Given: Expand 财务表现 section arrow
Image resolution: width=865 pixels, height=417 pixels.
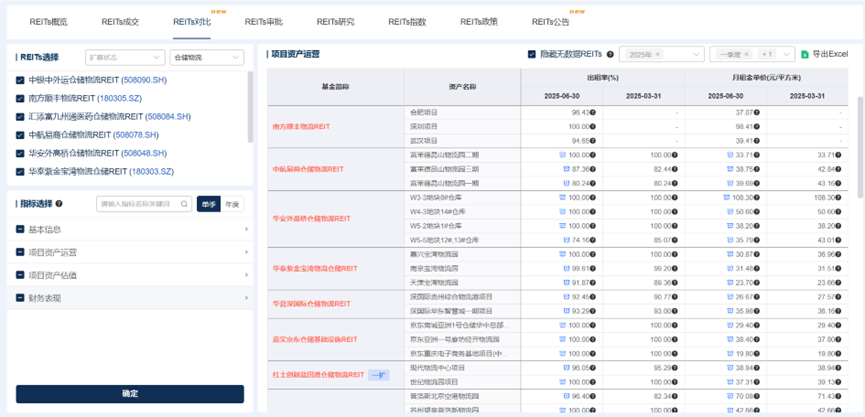Looking at the screenshot, I should pyautogui.click(x=247, y=298).
